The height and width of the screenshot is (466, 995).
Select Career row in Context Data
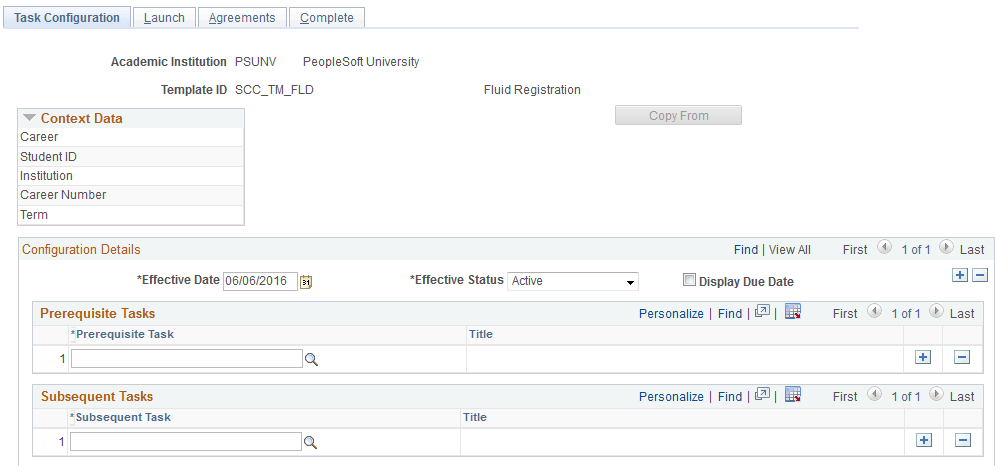[131, 137]
